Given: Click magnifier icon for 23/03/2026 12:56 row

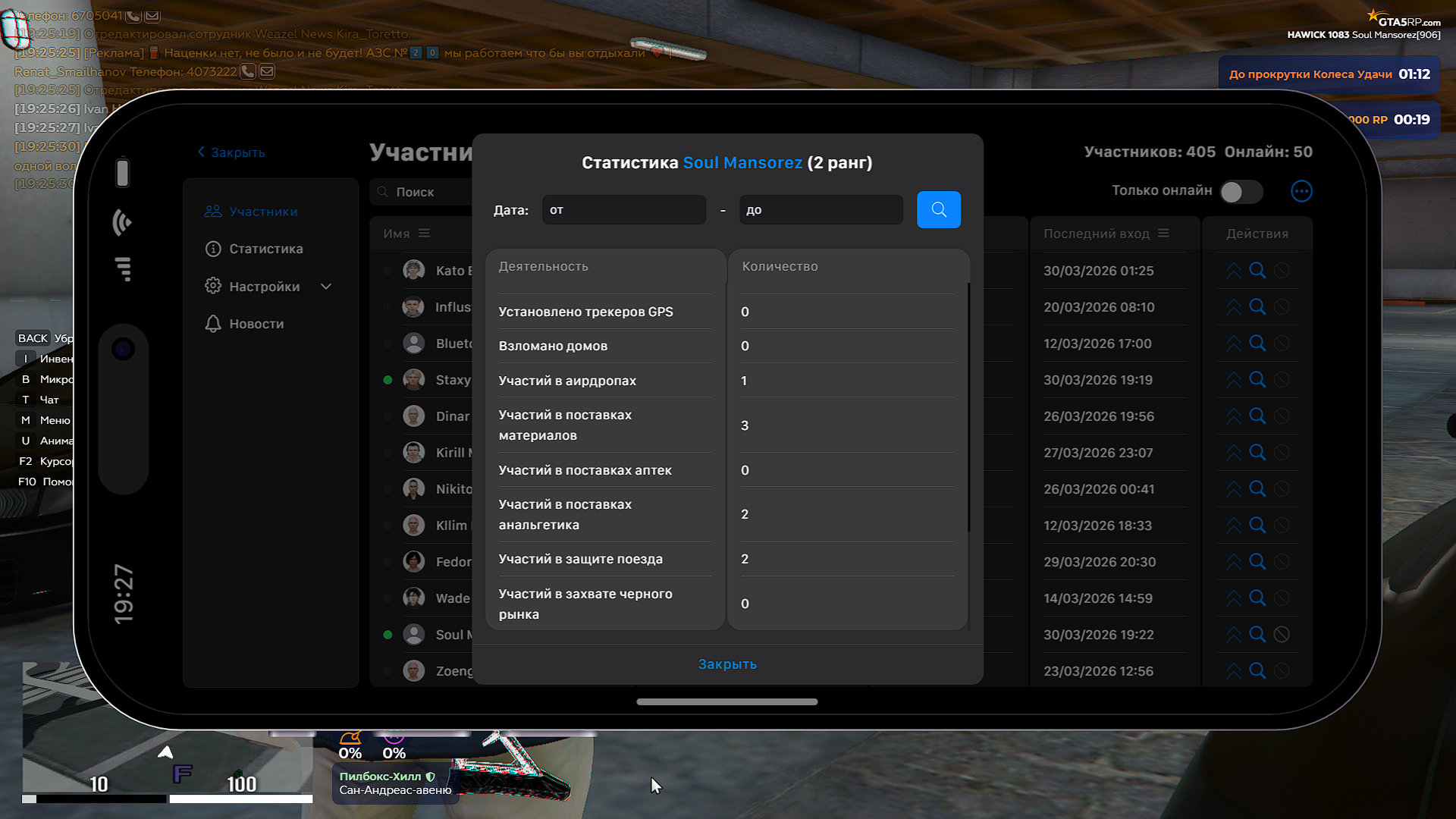Looking at the screenshot, I should point(1257,671).
